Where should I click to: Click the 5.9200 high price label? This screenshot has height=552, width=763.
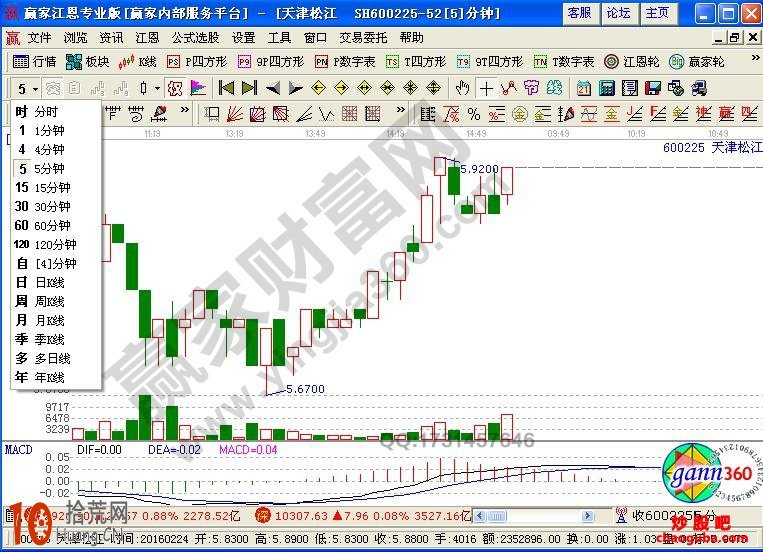[479, 169]
